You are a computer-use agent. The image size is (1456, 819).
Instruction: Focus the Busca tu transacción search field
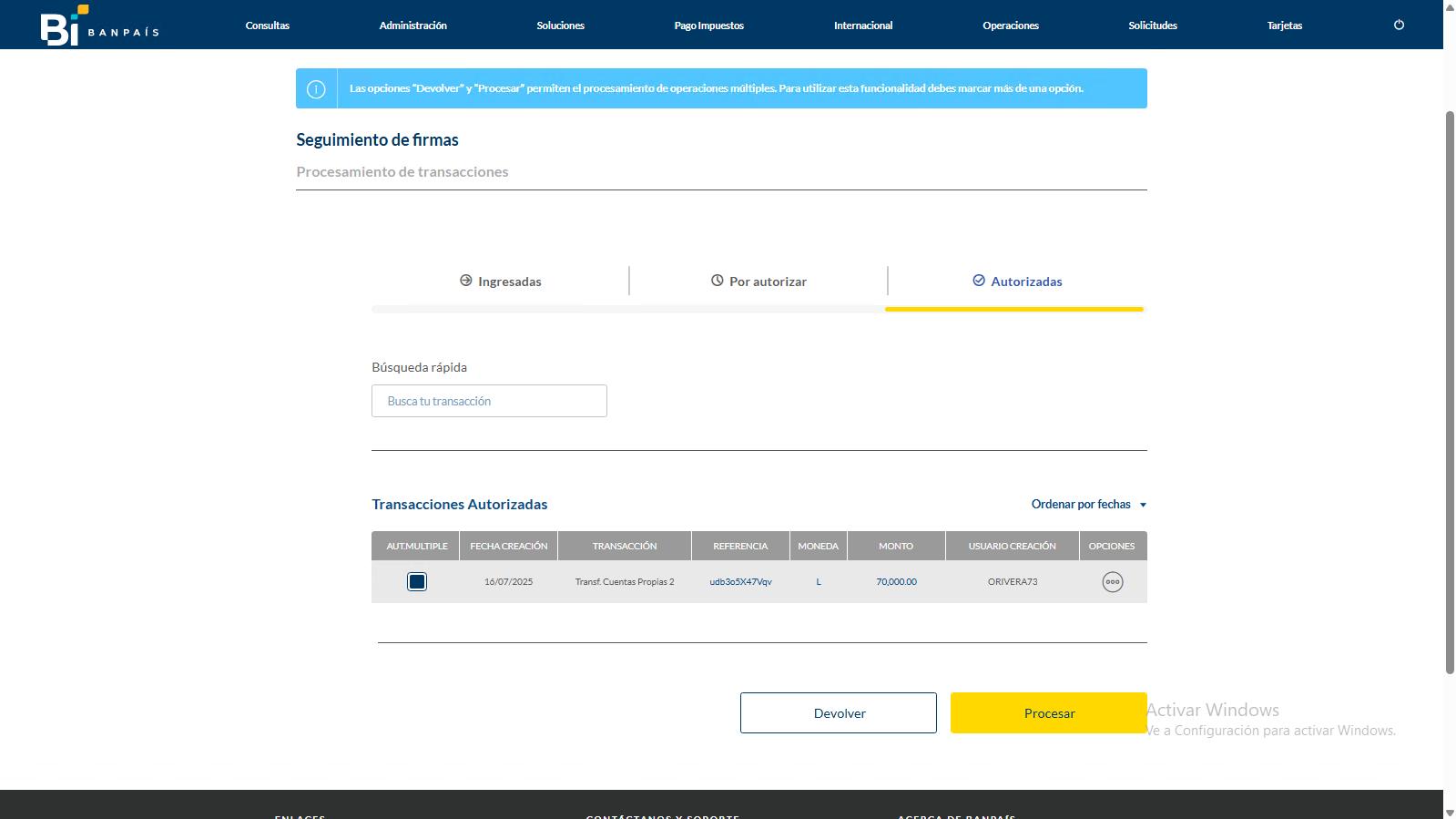point(489,401)
